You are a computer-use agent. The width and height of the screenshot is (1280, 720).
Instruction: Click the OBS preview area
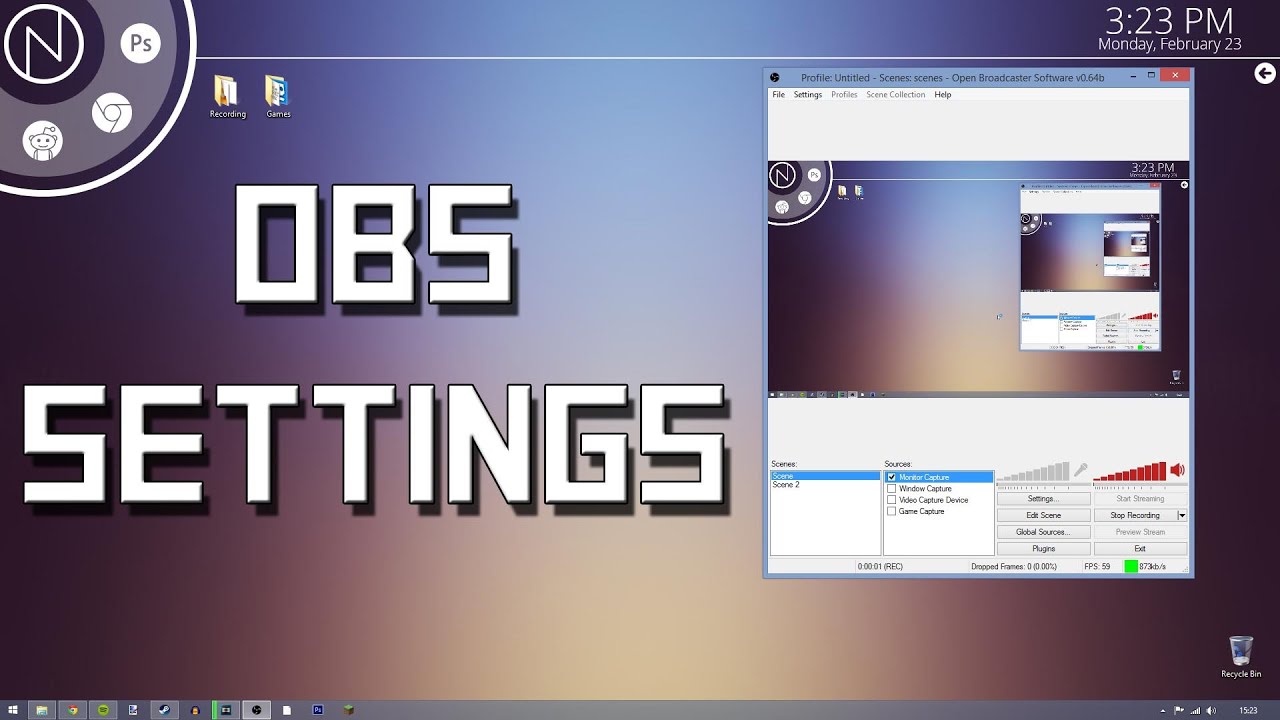[x=978, y=279]
